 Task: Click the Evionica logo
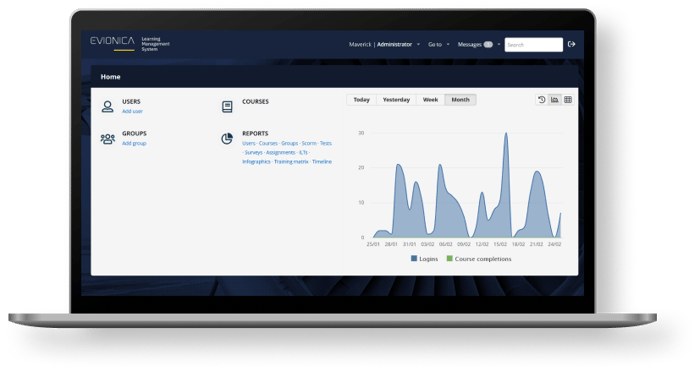(x=112, y=42)
